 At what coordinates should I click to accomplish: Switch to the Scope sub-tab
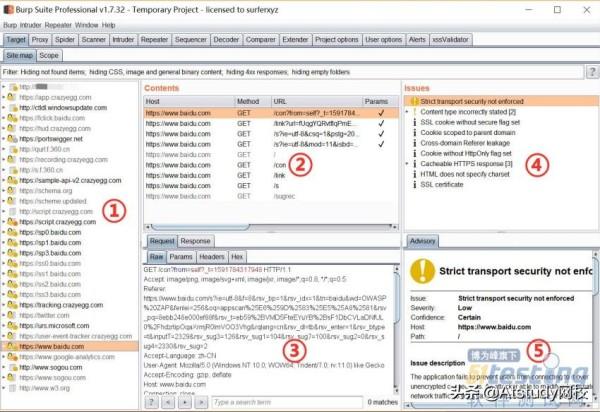click(49, 55)
